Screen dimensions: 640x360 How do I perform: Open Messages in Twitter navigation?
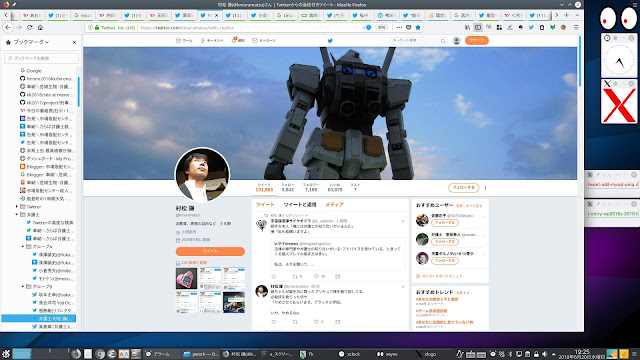(x=264, y=40)
